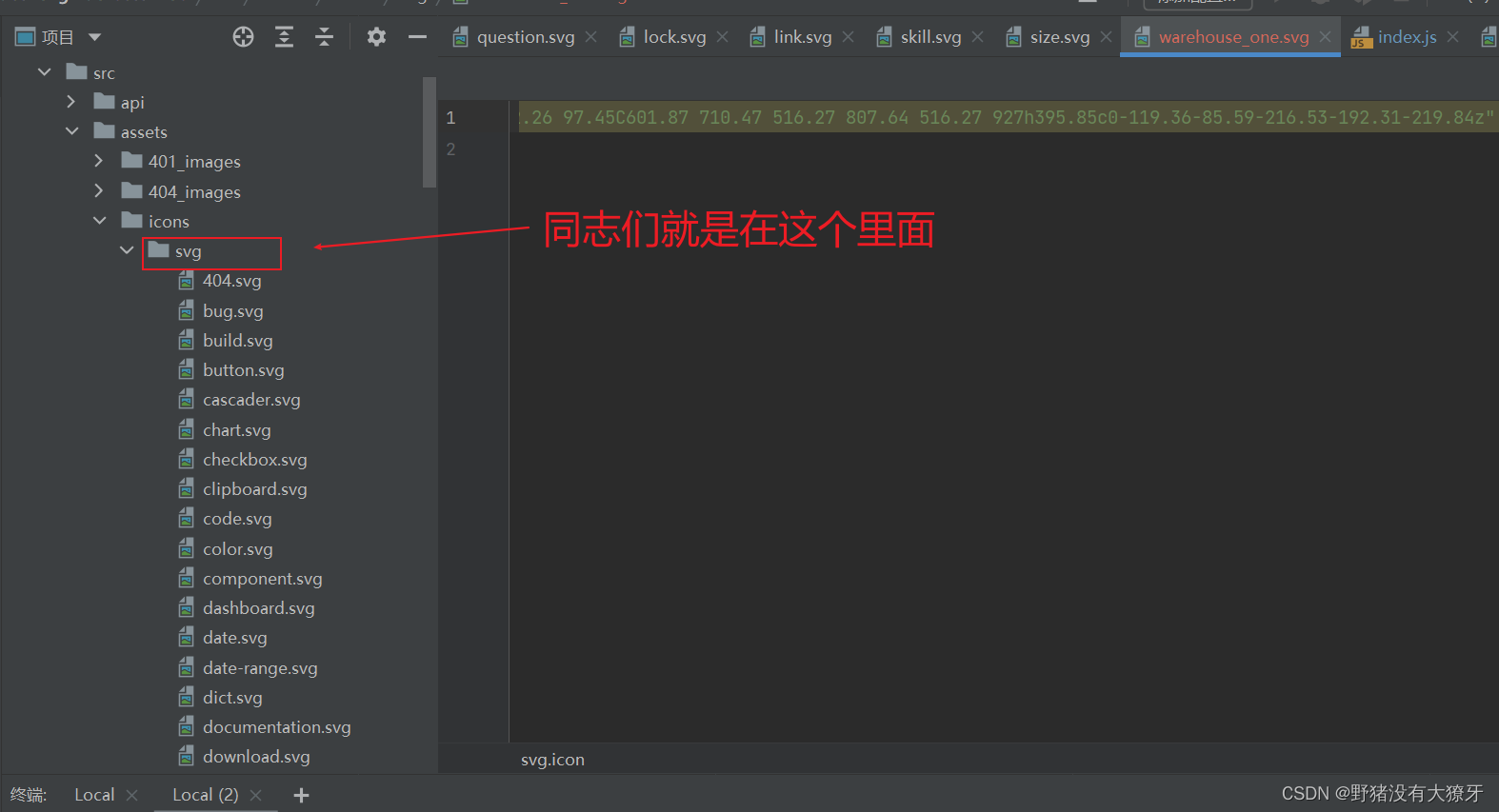
Task: Select dashboard.svg file in tree
Action: pyautogui.click(x=258, y=608)
